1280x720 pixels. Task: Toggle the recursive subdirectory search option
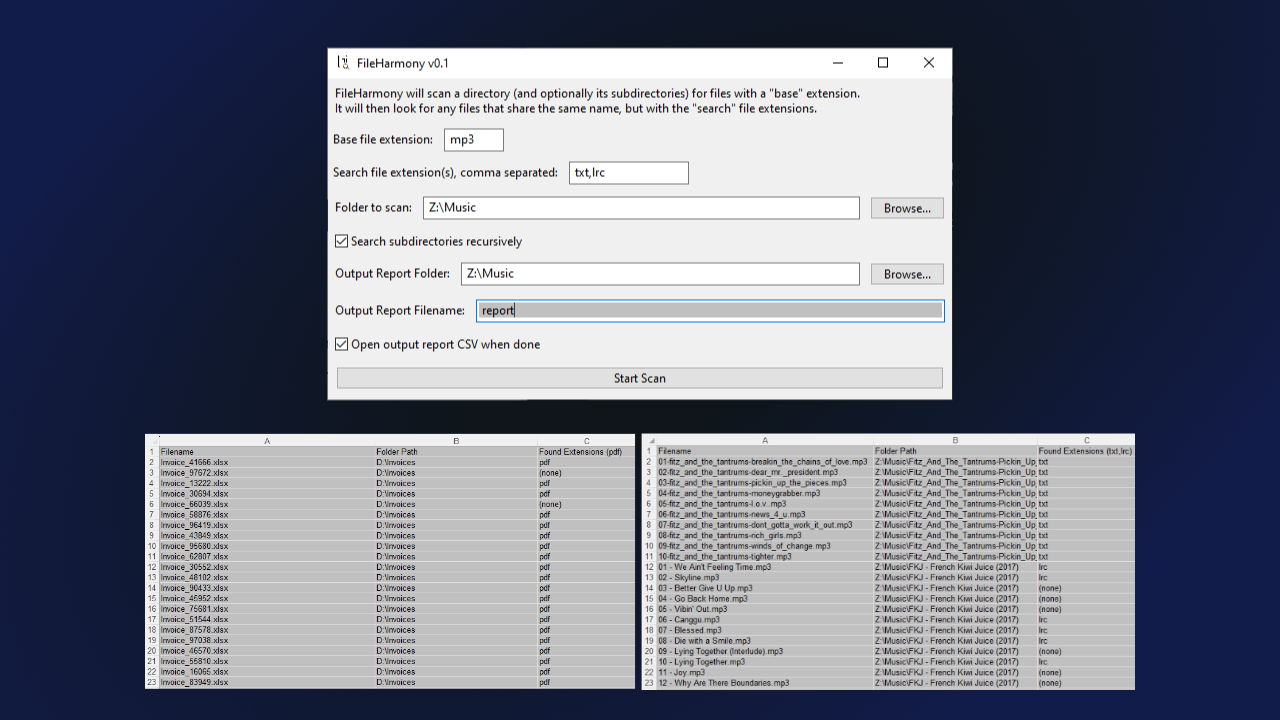point(341,241)
